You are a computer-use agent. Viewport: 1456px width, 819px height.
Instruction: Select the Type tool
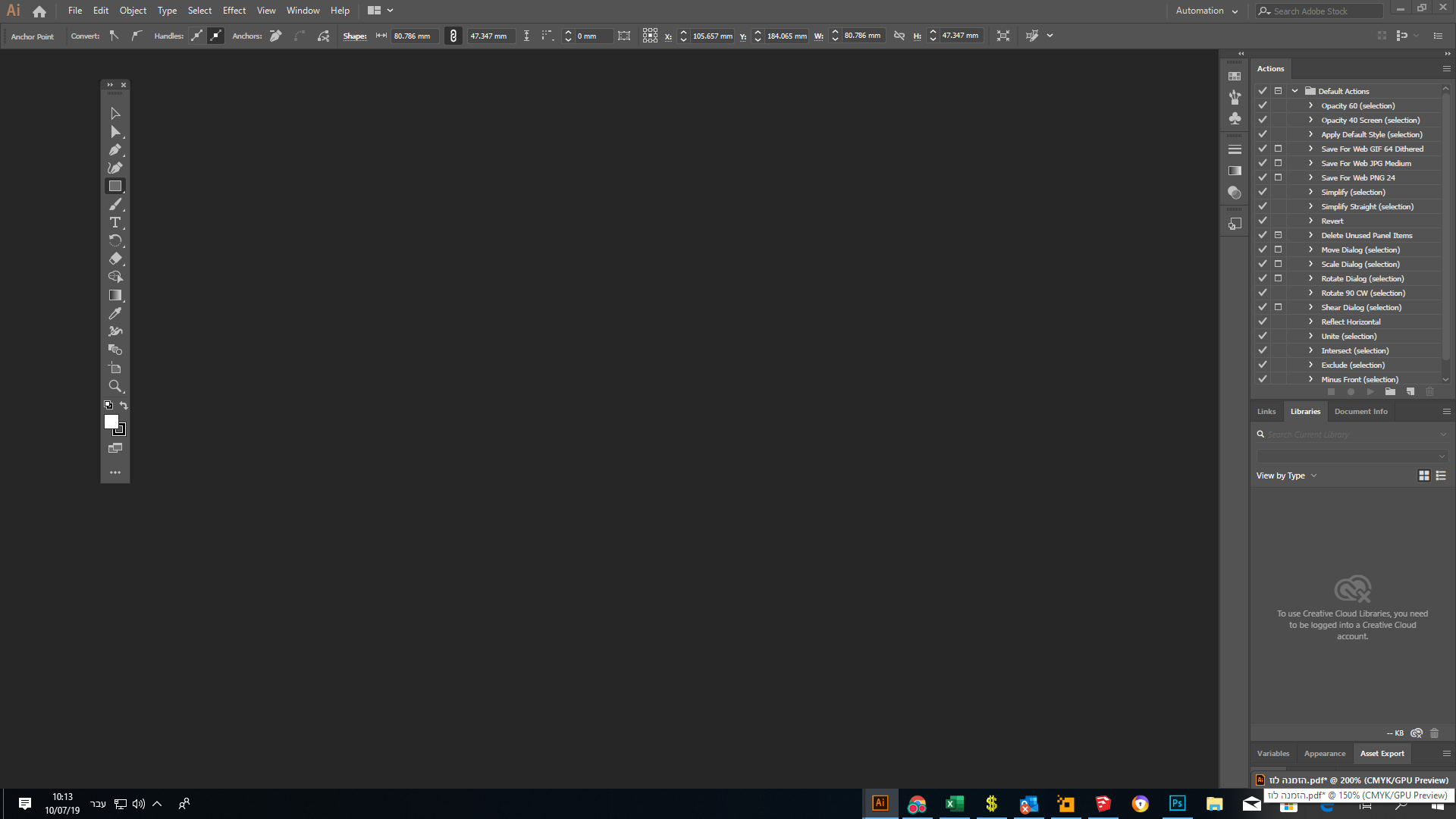[x=115, y=222]
